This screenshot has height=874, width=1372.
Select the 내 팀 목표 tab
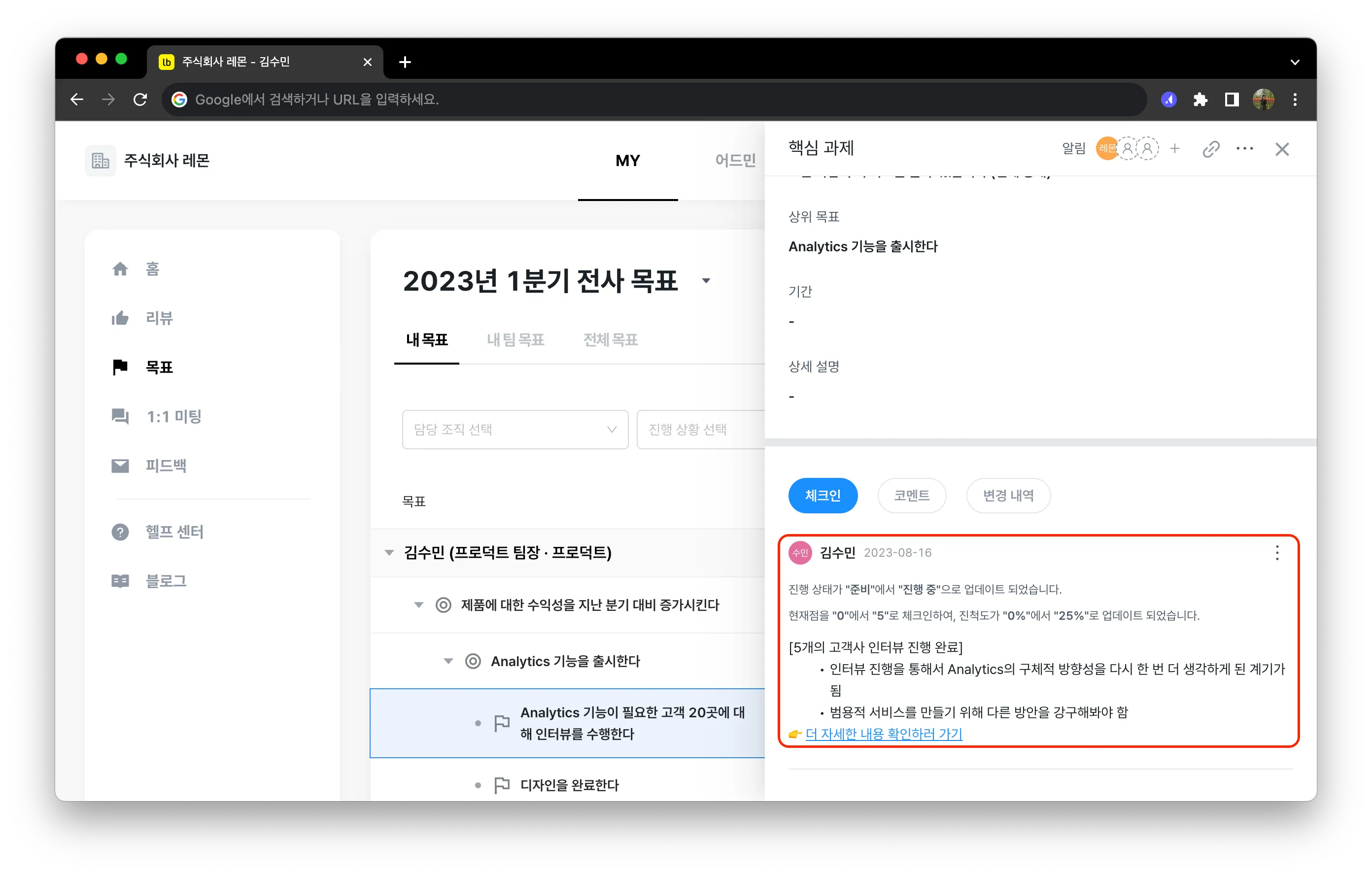[515, 340]
